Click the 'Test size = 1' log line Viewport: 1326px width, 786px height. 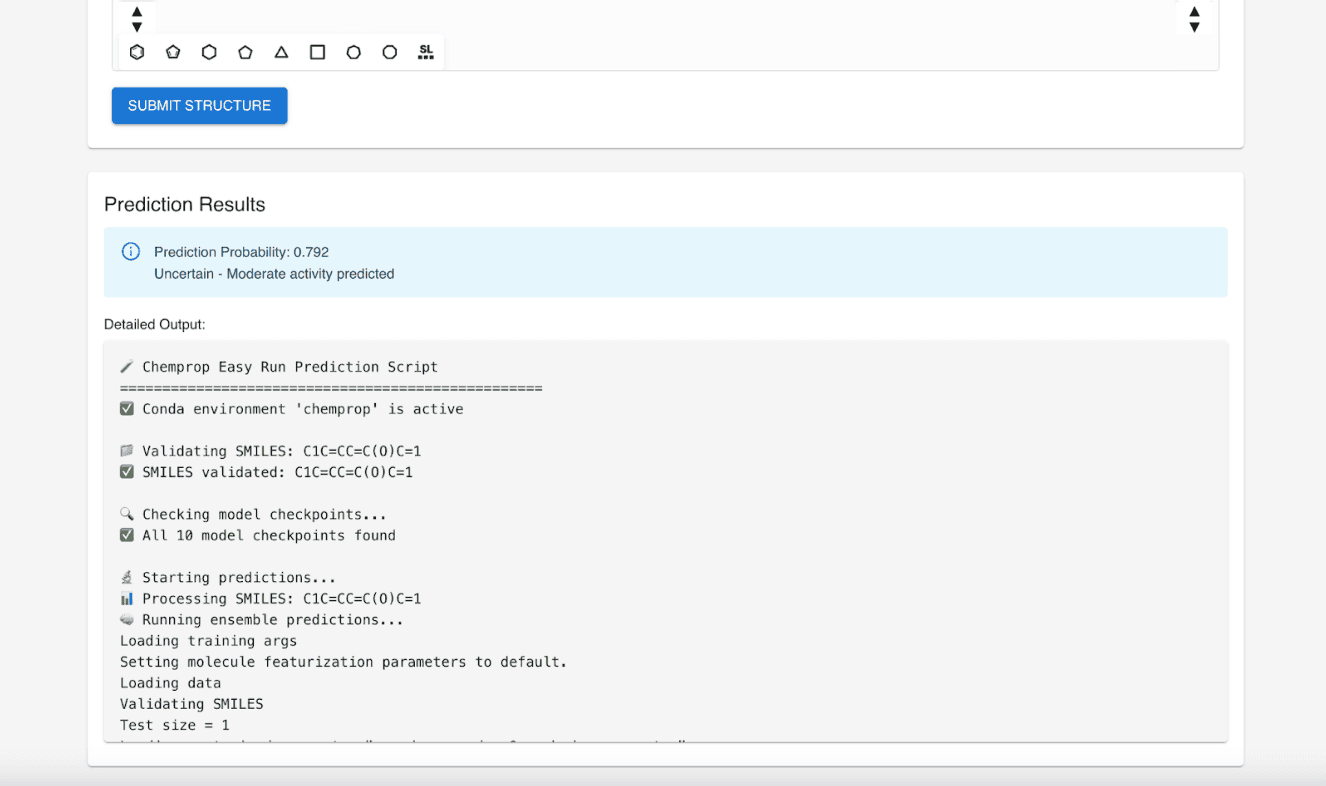175,725
